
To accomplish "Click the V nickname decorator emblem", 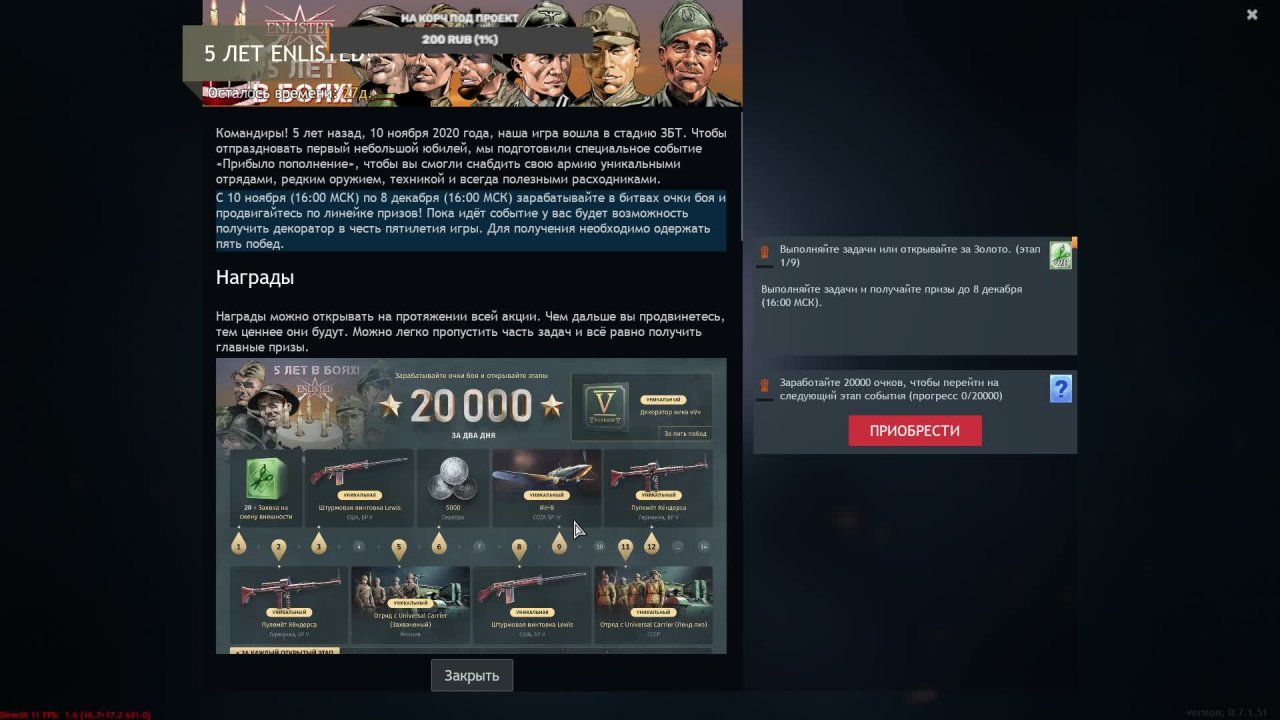I will coord(605,408).
